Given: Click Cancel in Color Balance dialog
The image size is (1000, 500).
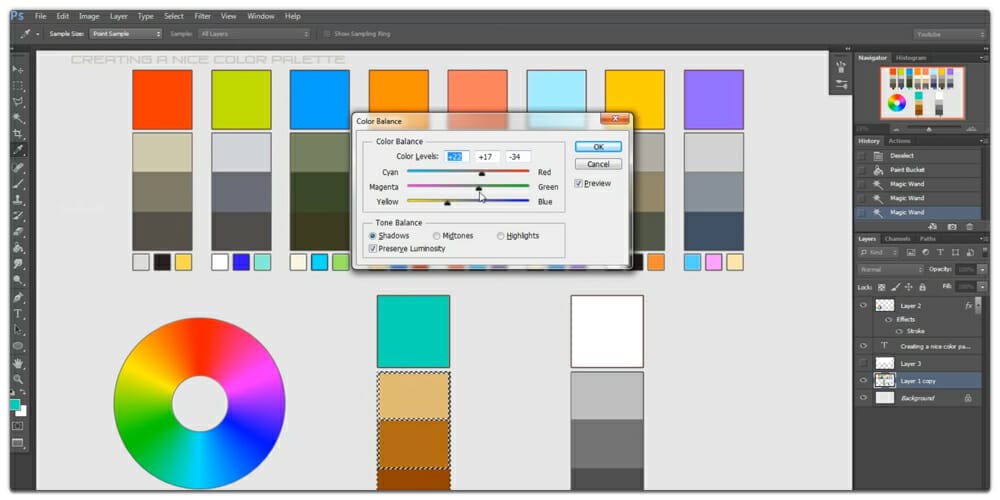Looking at the screenshot, I should coord(598,164).
